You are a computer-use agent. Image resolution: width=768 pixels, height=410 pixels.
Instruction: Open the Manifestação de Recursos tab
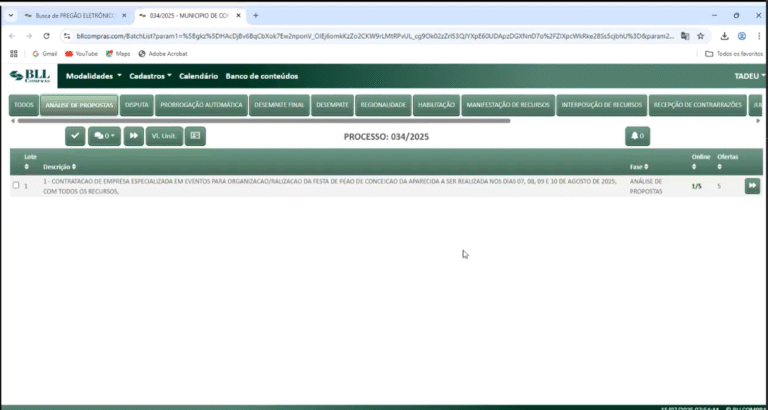[x=508, y=105]
